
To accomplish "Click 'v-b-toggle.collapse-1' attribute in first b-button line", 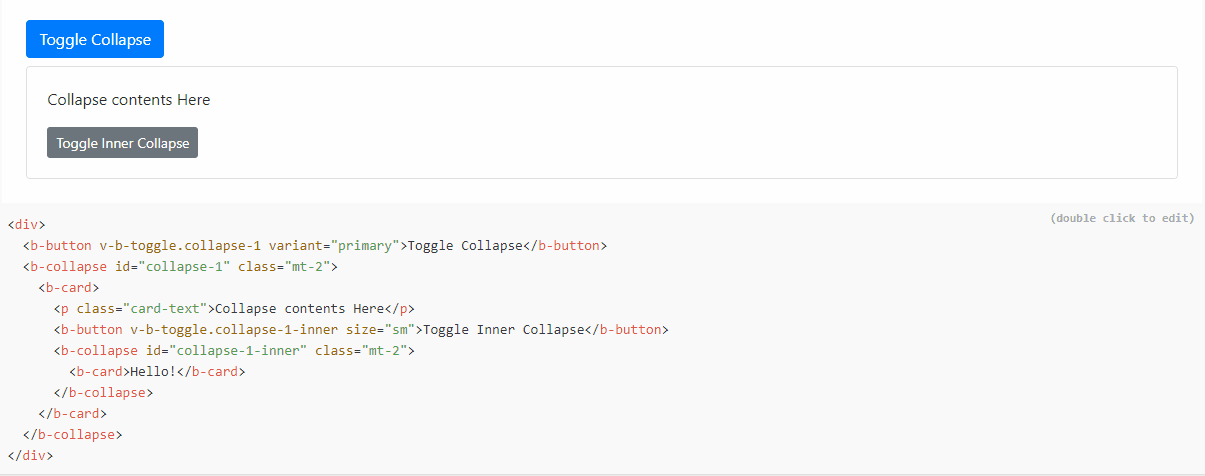I will click(181, 246).
